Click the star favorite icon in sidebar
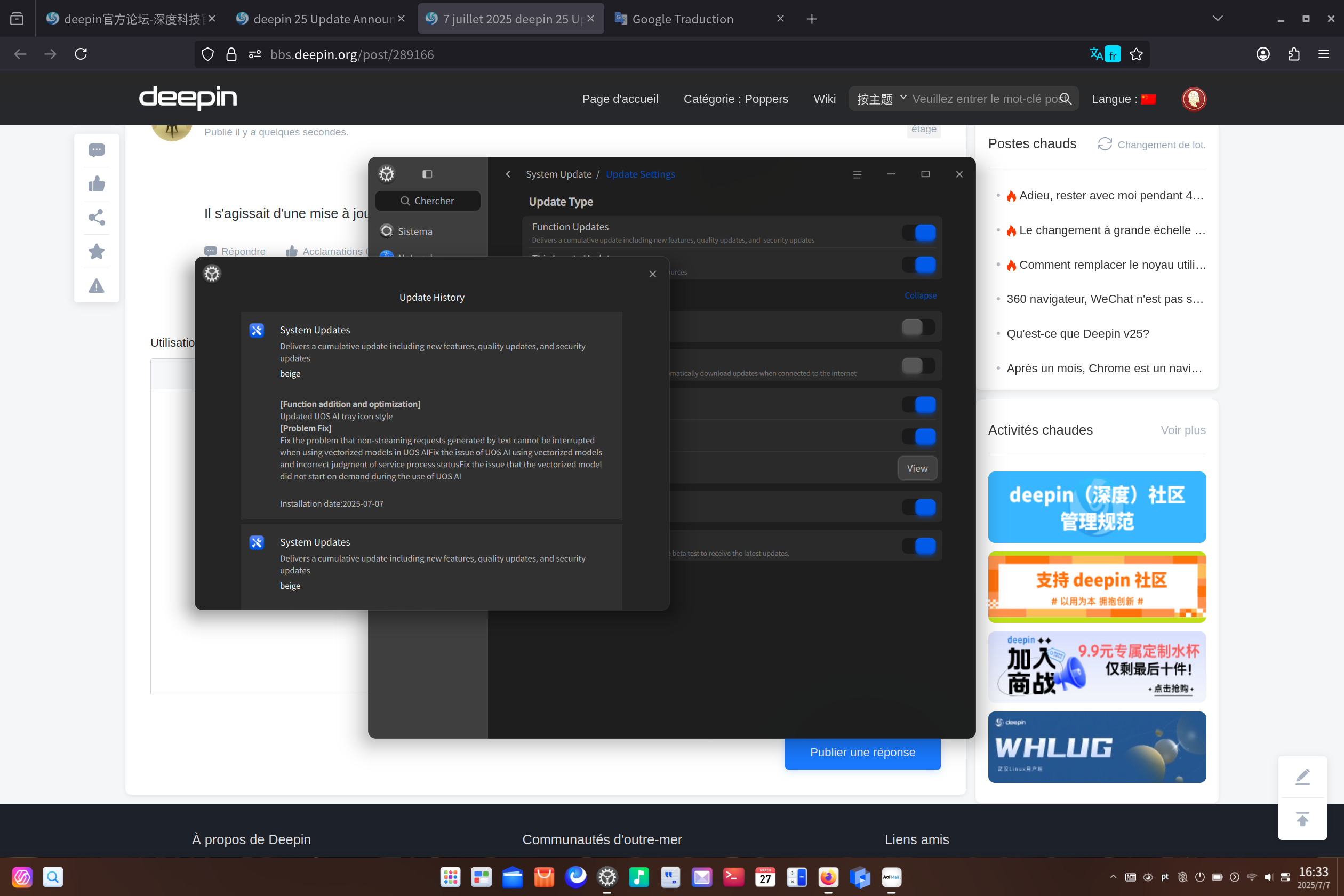 [x=97, y=251]
